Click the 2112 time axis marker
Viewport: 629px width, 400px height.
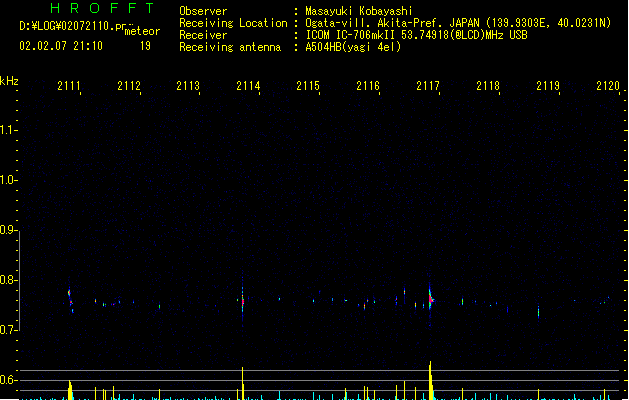point(129,86)
